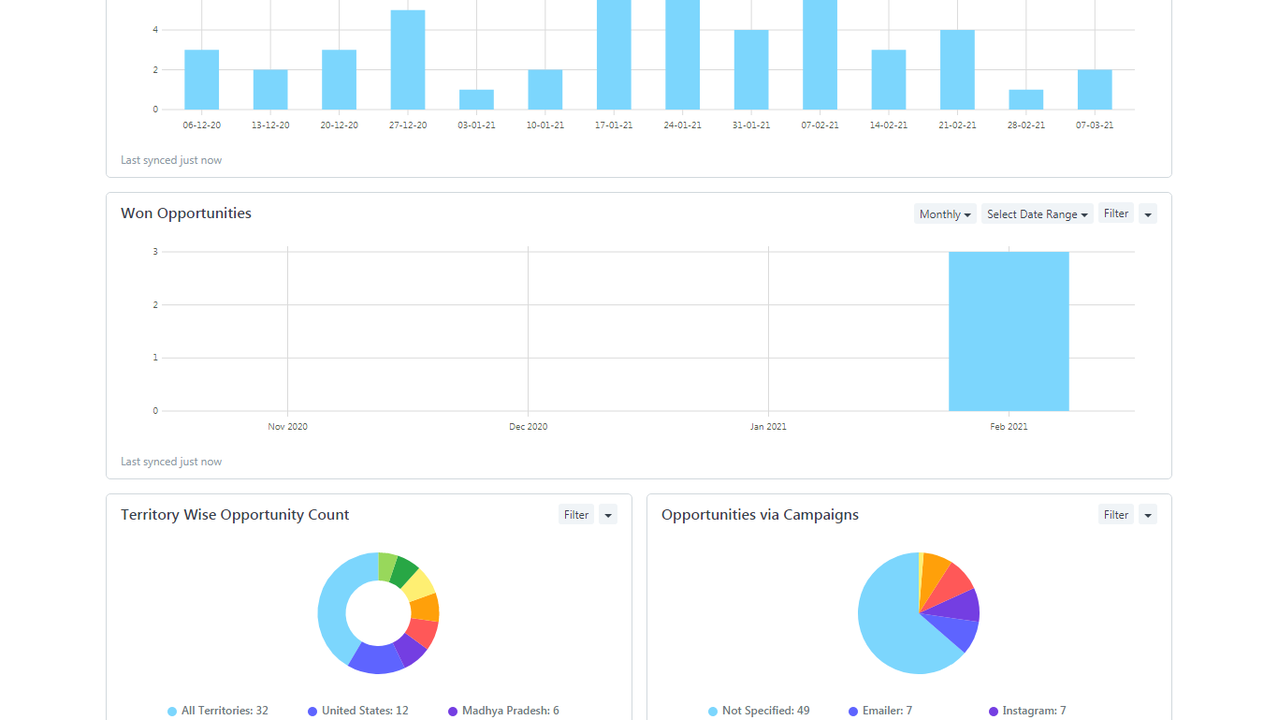Open Monthly interval dropdown in Won Opportunities
1278x720 pixels.
coord(944,214)
